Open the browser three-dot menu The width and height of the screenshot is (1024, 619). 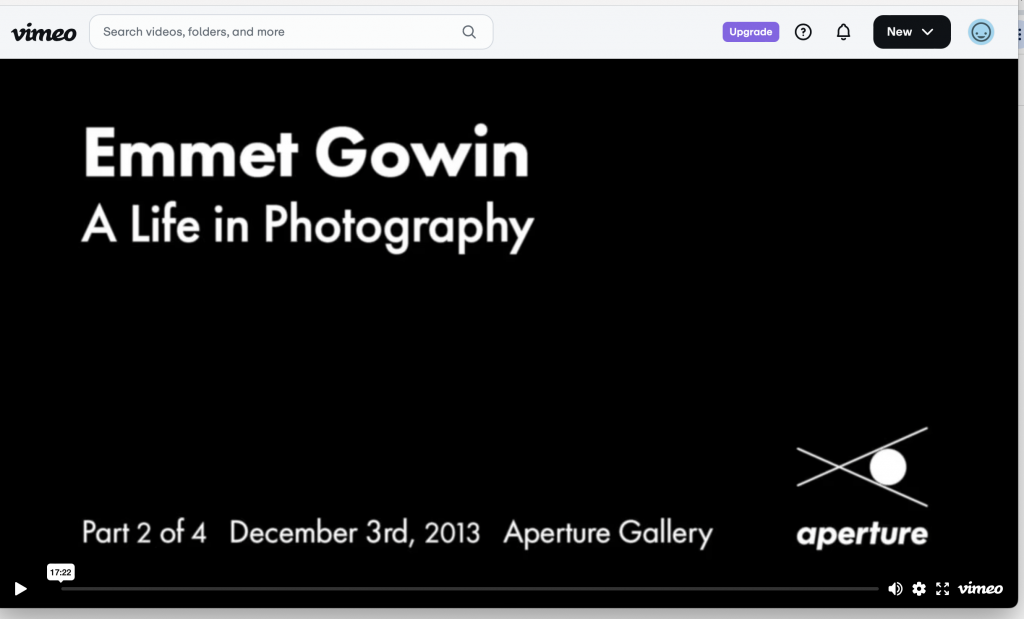tap(1019, 32)
